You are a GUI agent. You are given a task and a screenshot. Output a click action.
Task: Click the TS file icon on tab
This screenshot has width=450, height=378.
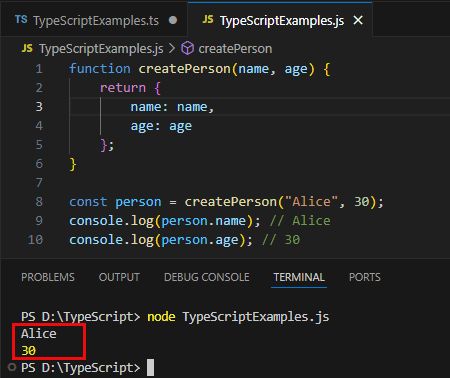(21, 19)
